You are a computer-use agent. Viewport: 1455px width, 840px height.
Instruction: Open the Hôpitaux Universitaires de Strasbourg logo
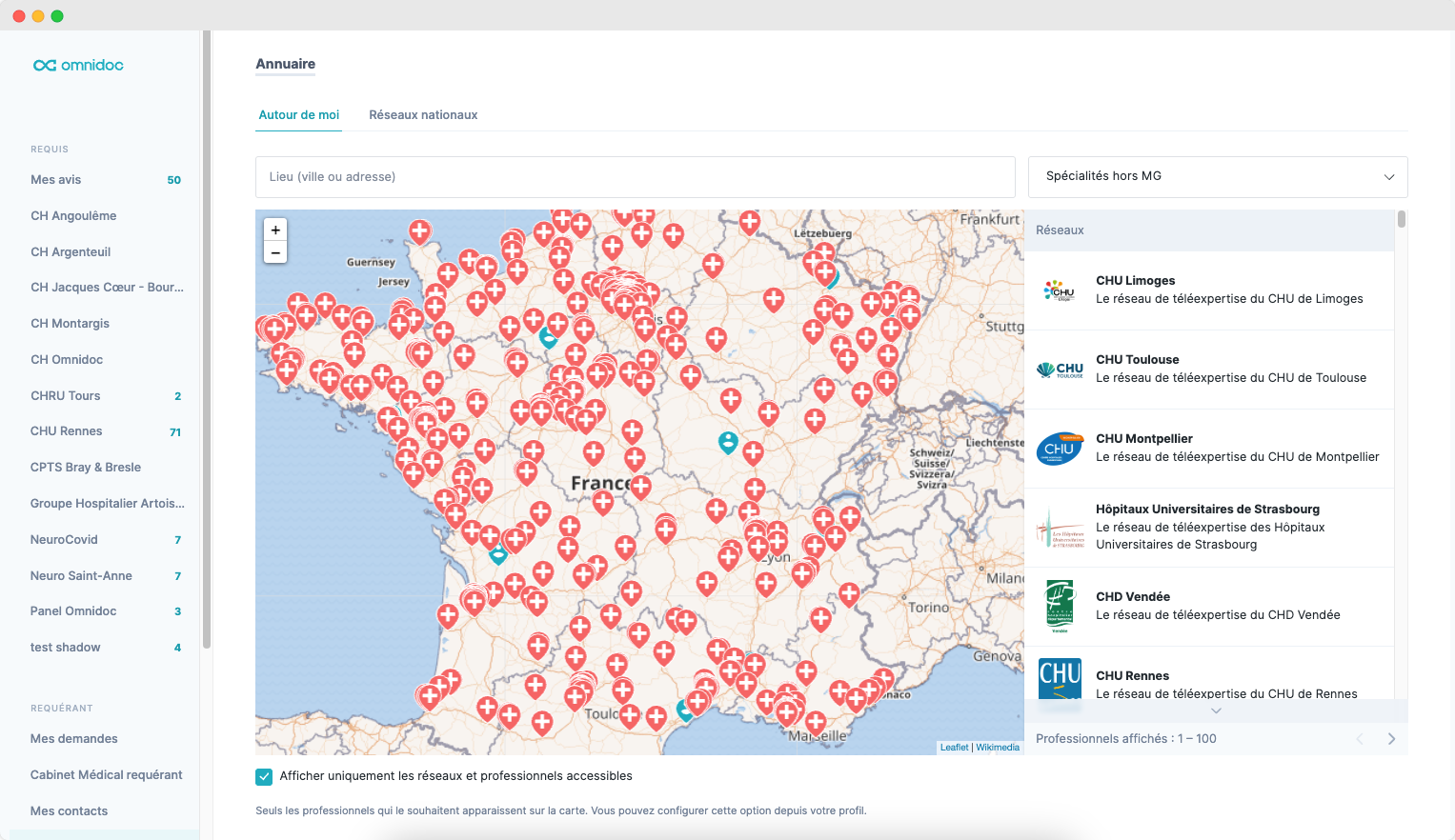(1060, 528)
